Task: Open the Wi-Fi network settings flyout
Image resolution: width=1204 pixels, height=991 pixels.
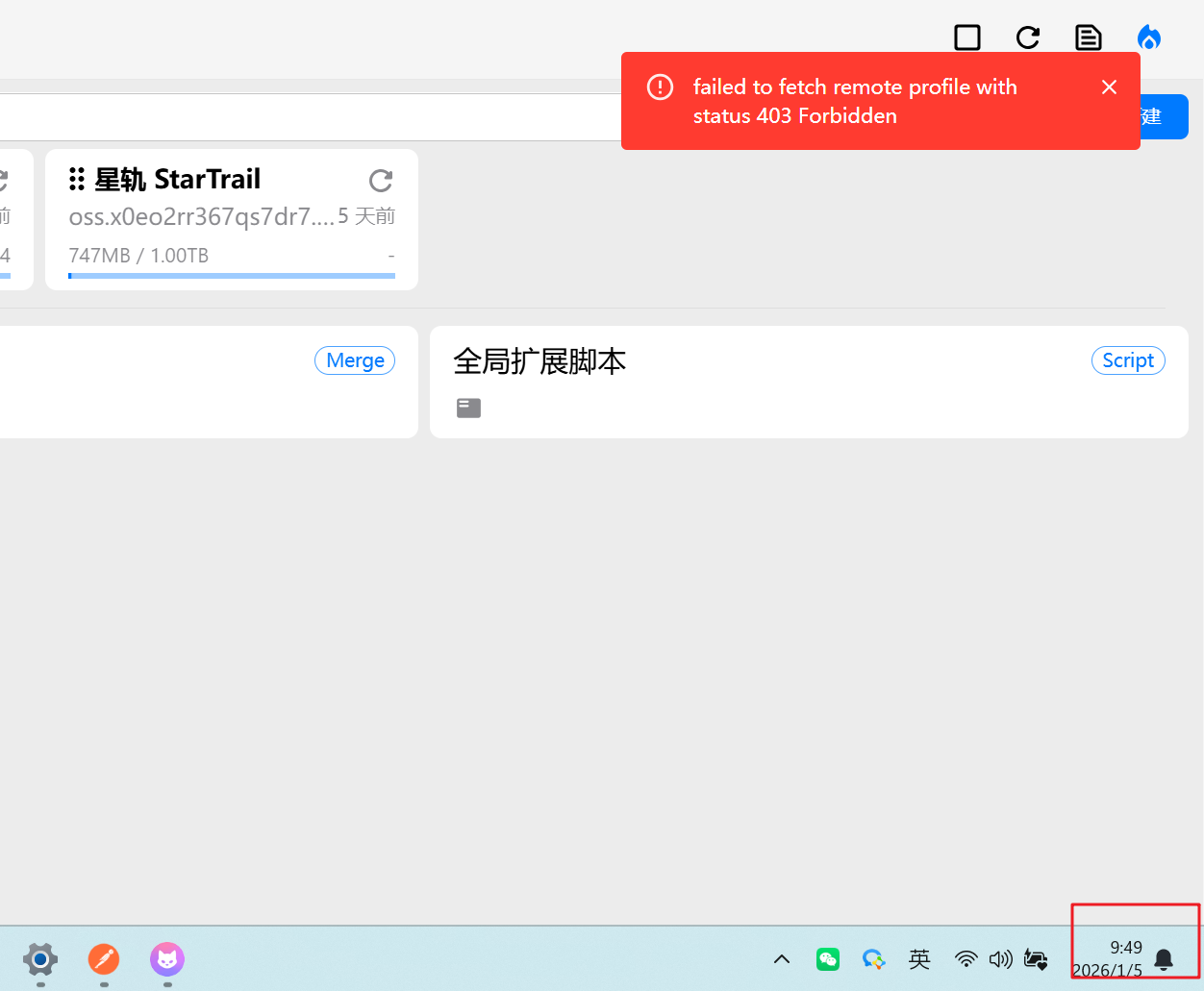Action: [966, 959]
